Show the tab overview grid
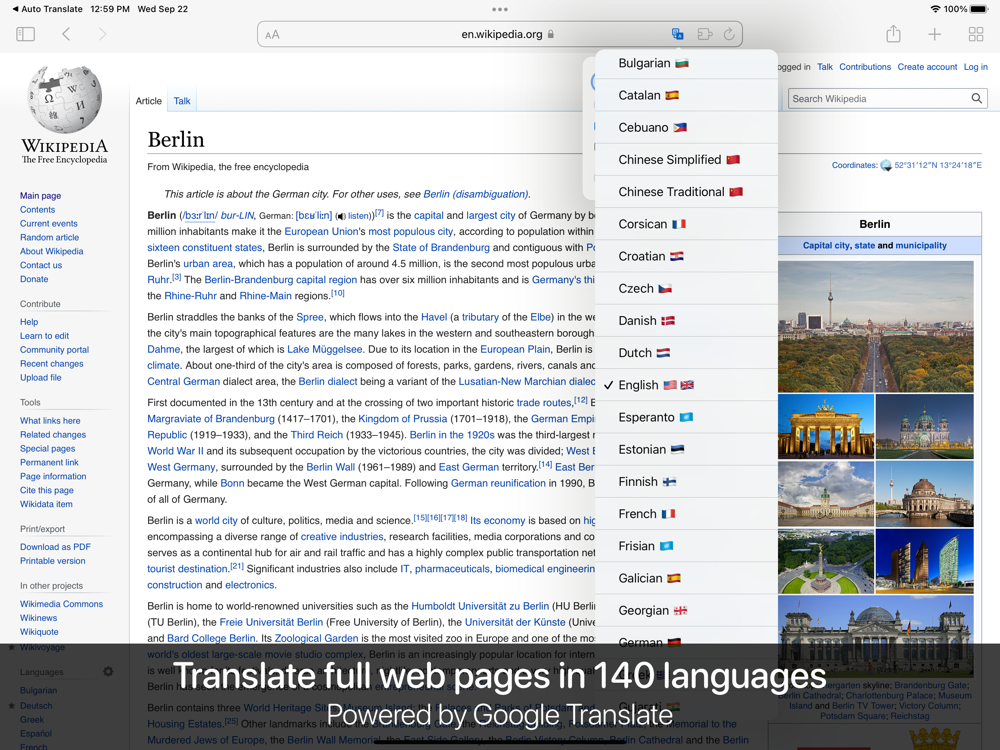 (x=976, y=34)
